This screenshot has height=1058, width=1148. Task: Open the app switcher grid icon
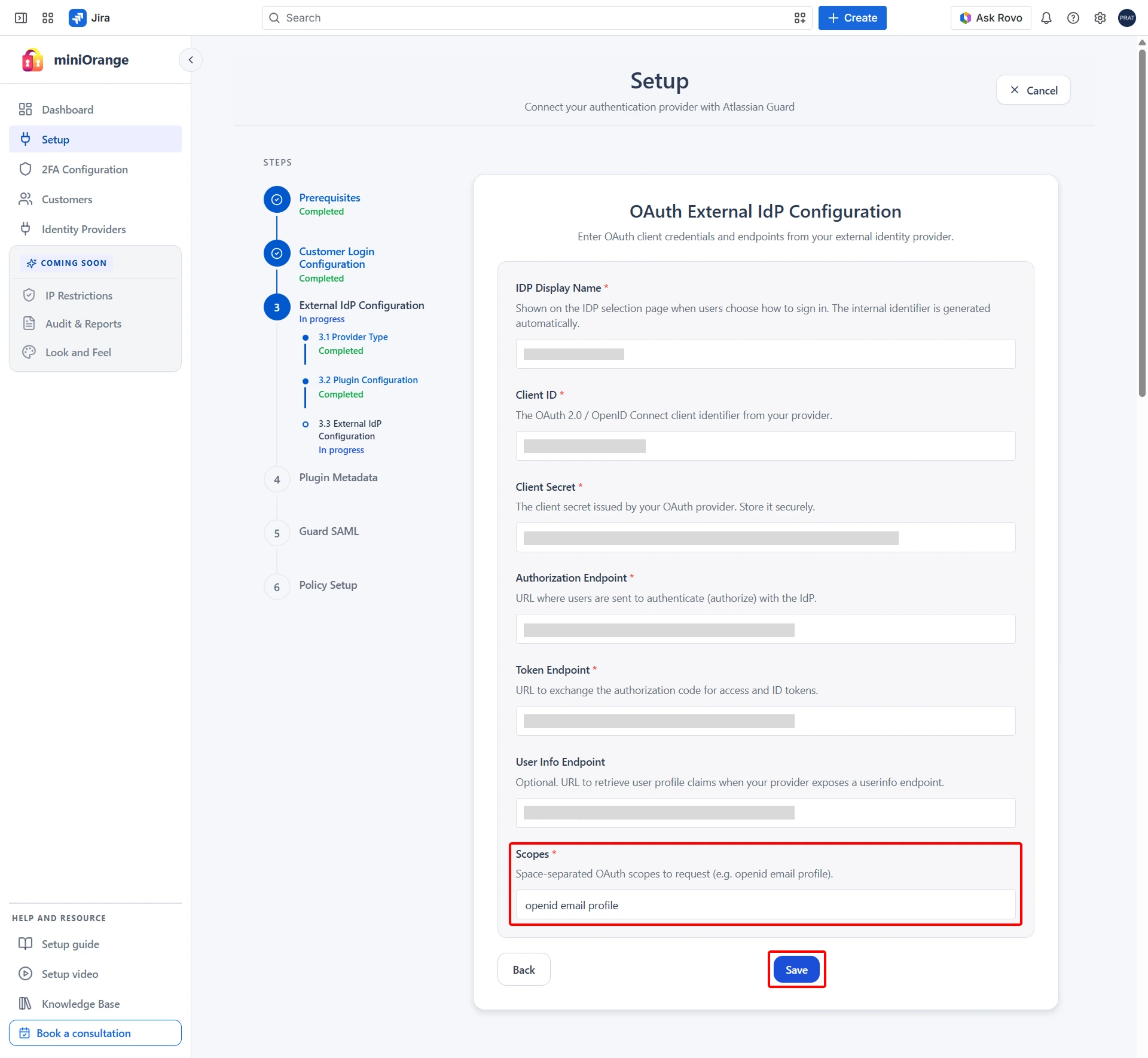[x=48, y=18]
